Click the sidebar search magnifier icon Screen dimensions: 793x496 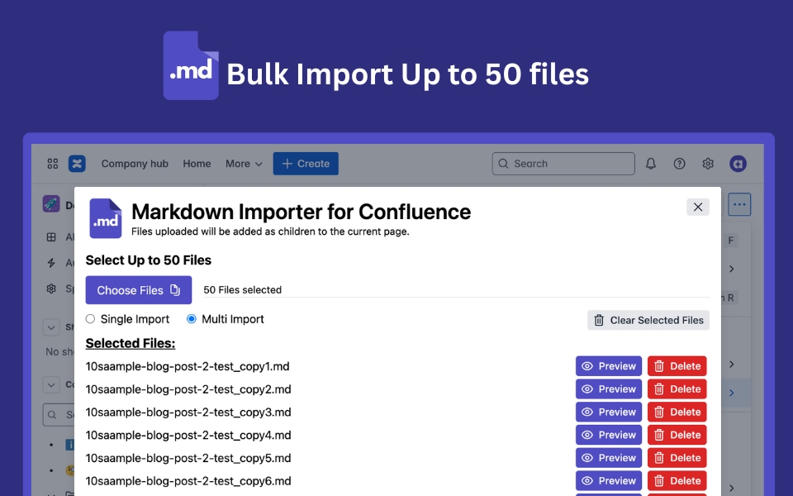tap(52, 415)
